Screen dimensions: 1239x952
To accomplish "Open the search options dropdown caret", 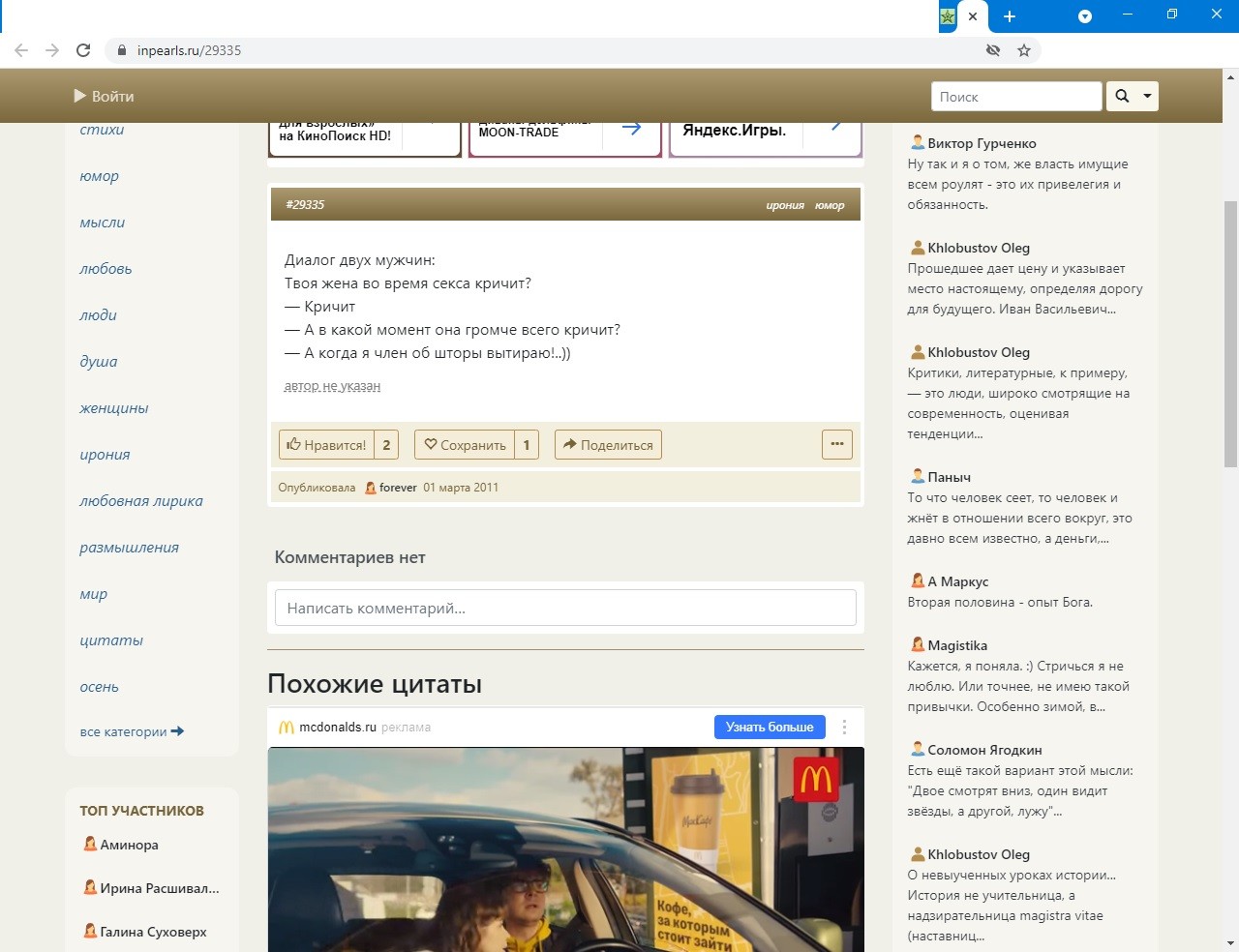I will (x=1148, y=96).
